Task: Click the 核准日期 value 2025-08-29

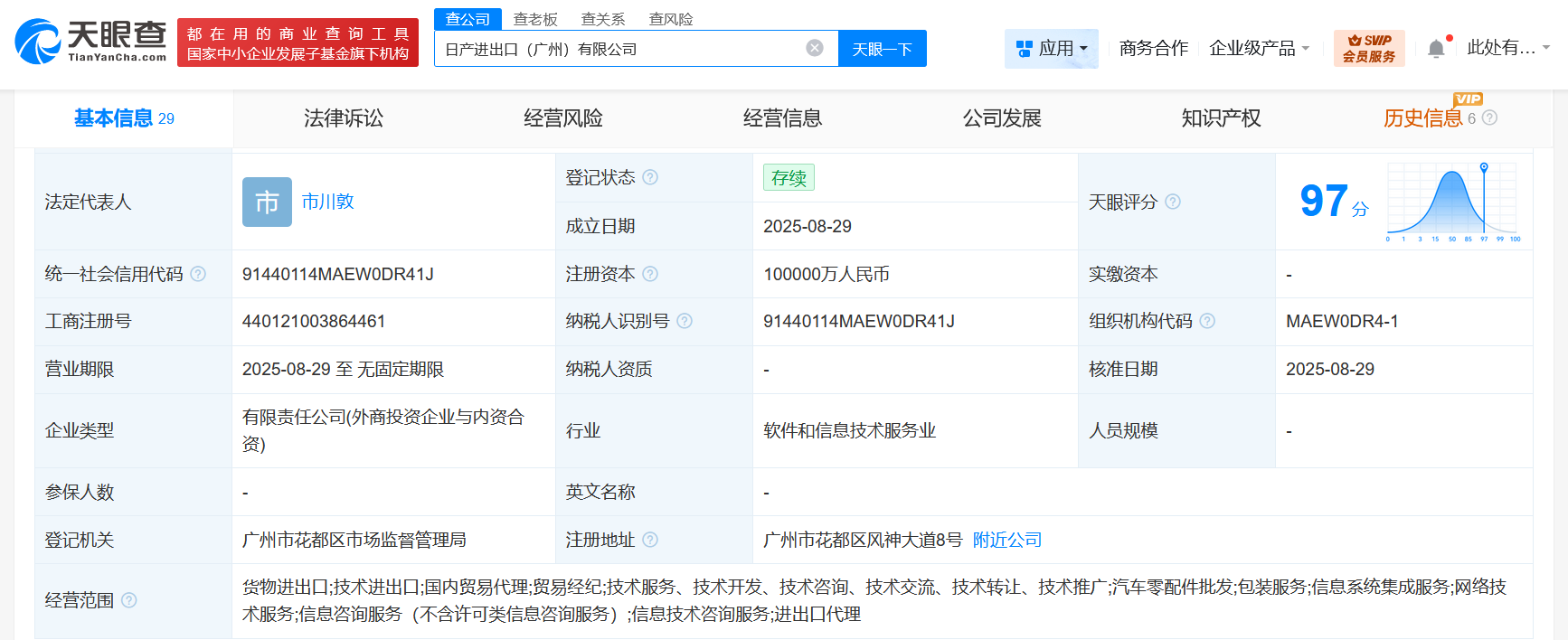Action: coord(1330,369)
